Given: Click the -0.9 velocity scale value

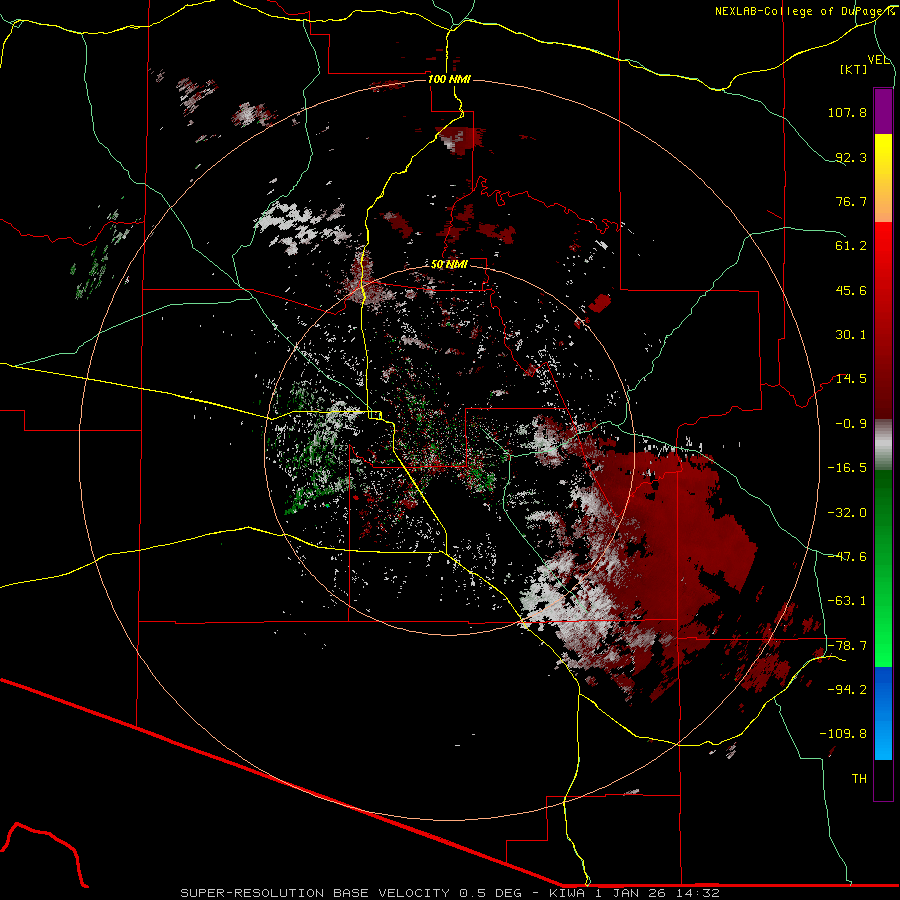Looking at the screenshot, I should [x=851, y=424].
